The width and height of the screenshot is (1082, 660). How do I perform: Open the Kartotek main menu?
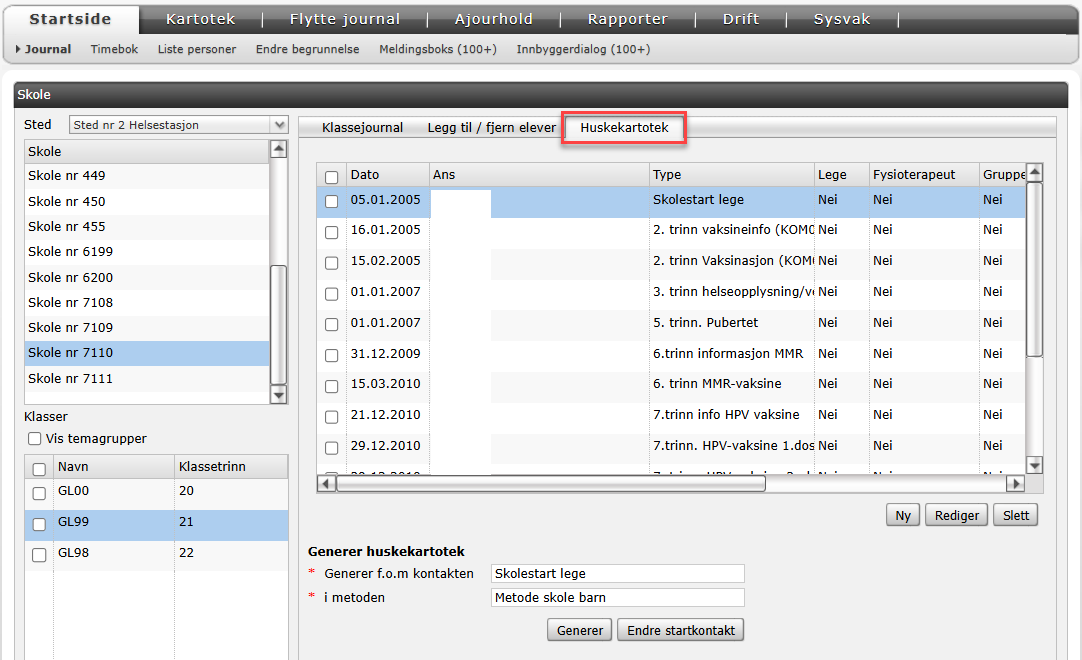pos(201,19)
